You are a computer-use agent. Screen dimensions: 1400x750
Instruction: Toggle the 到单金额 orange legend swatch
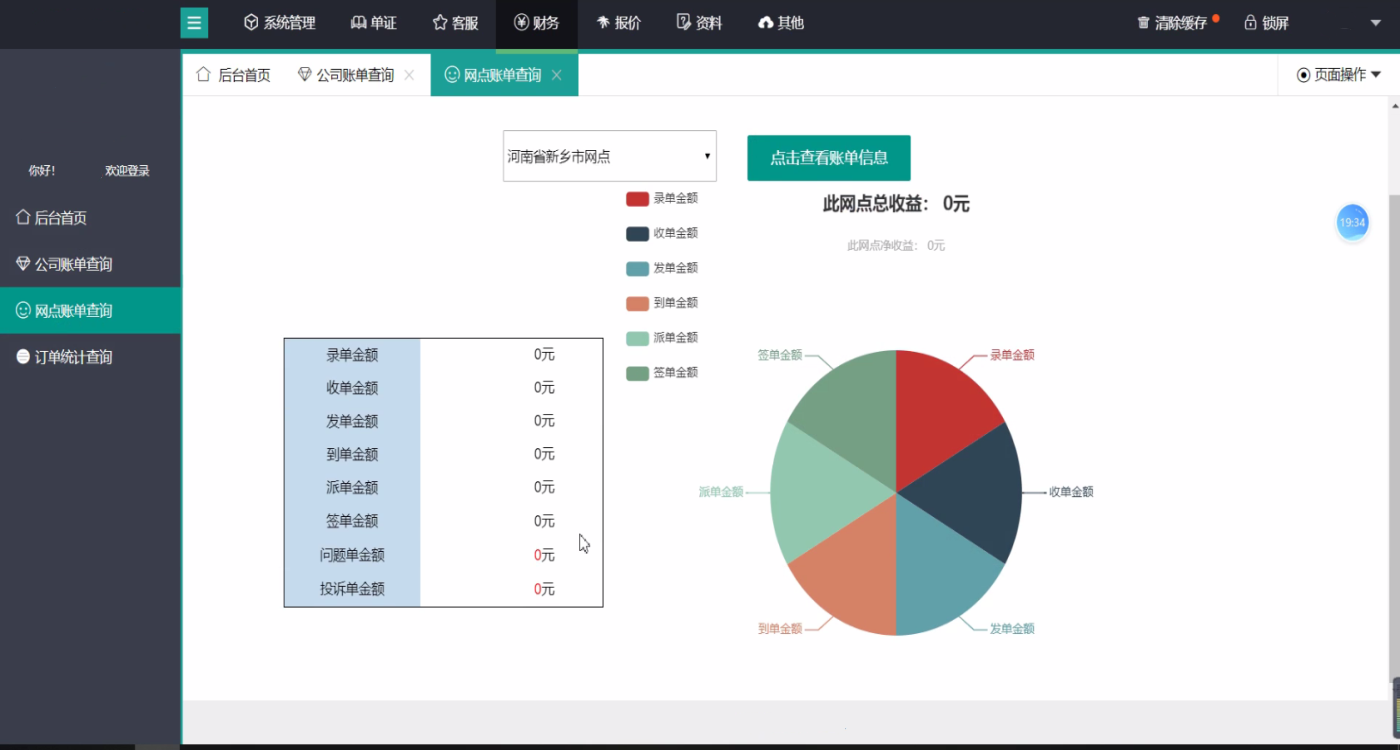click(x=638, y=303)
